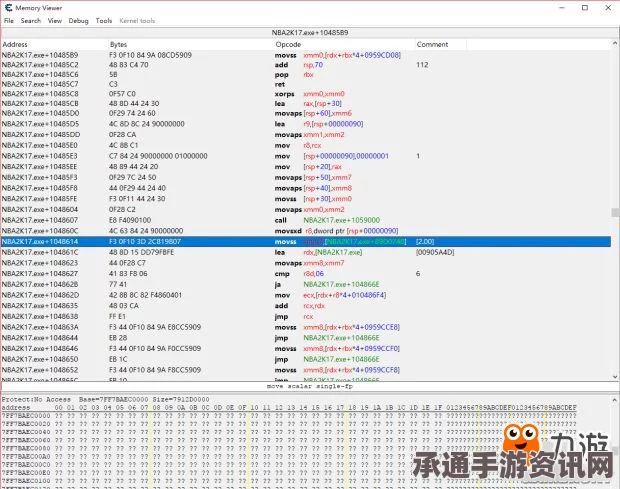
Task: Select mov ecx,[rdx+r8*4+010486F4] row
Action: click(x=306, y=295)
